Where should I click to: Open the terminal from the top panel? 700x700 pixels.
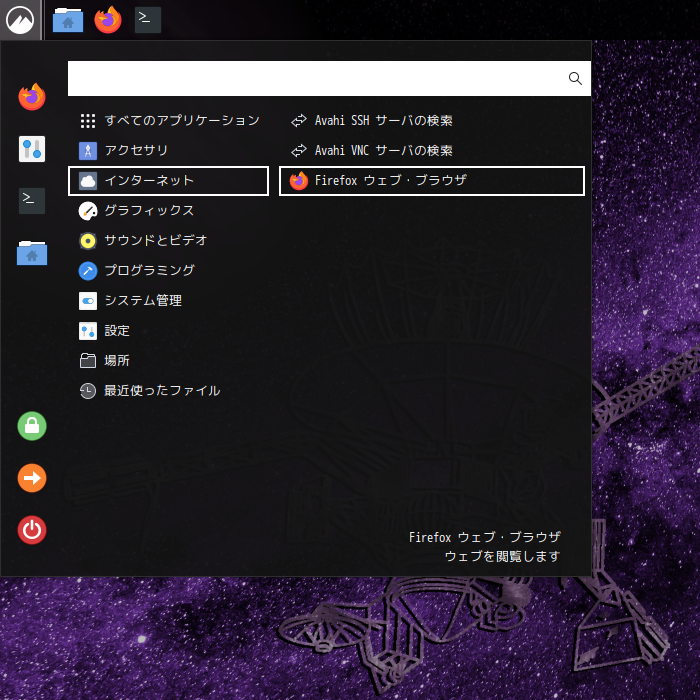click(x=148, y=20)
